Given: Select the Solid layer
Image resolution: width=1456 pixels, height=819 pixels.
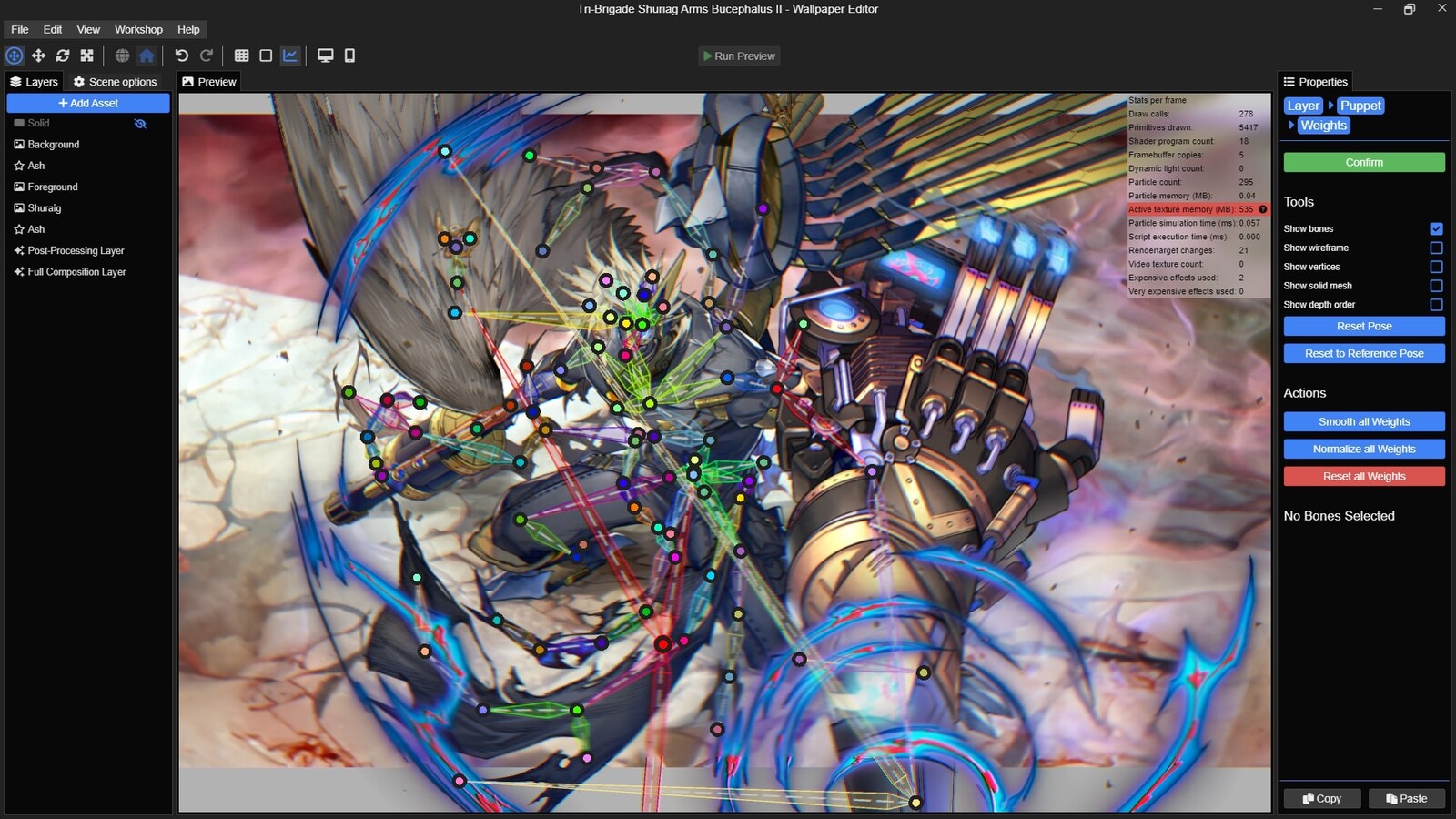Looking at the screenshot, I should (88, 124).
